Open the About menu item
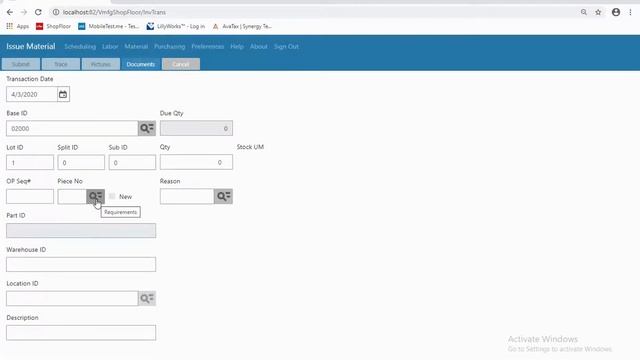The height and width of the screenshot is (360, 640). point(259,47)
